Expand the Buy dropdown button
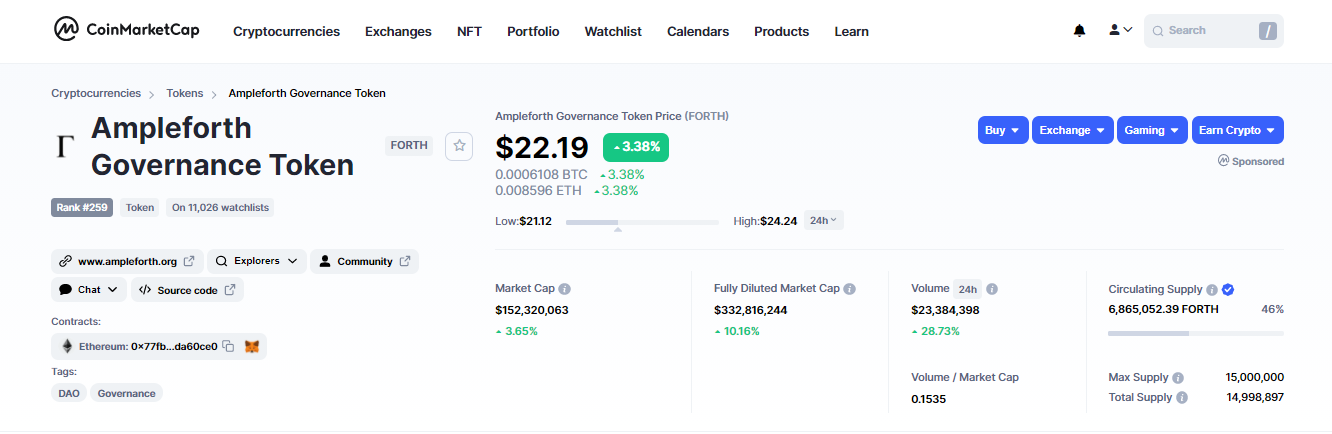1332x434 pixels. click(x=1003, y=130)
